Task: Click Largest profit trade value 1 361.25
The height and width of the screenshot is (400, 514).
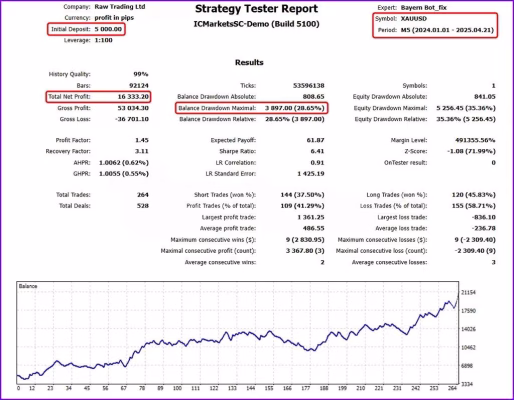Action: click(x=311, y=217)
